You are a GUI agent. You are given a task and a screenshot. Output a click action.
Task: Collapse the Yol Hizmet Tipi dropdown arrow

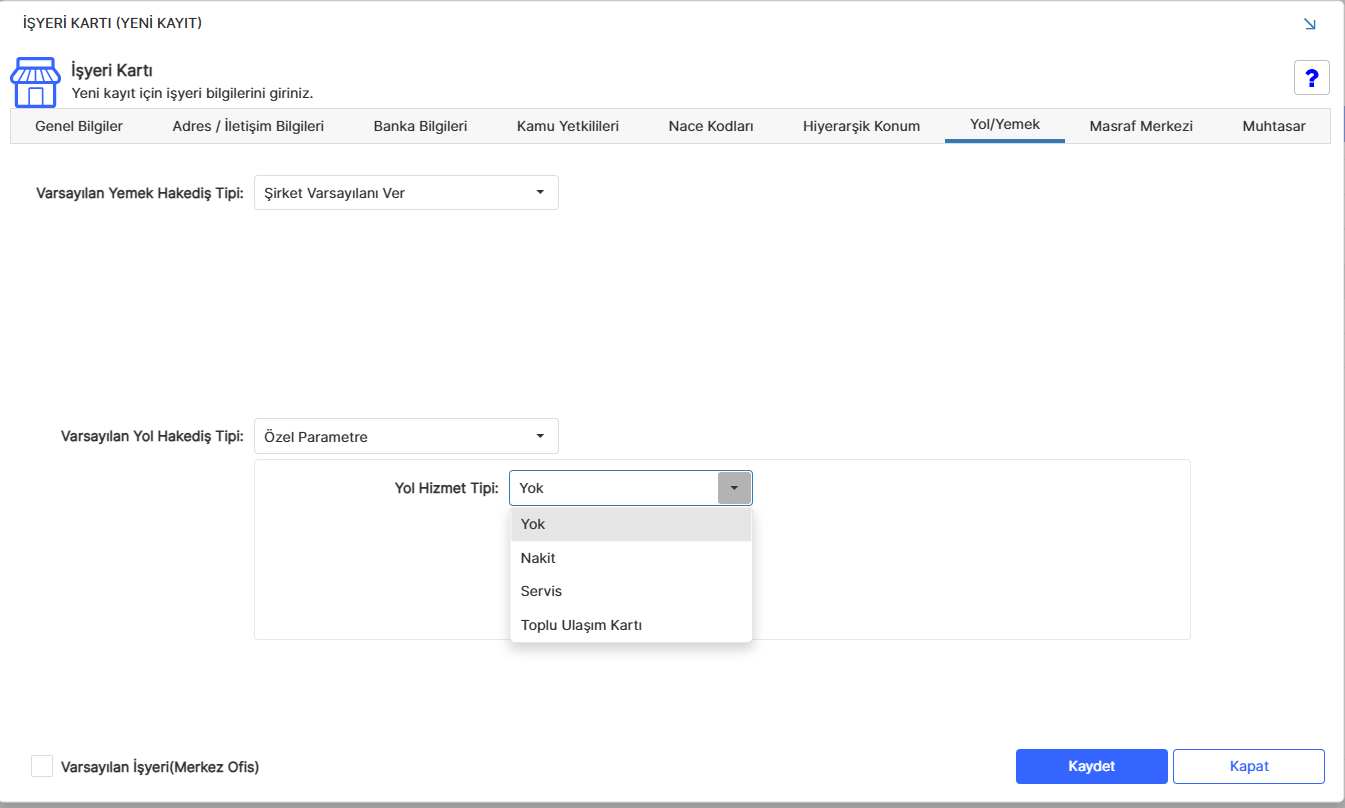click(734, 488)
